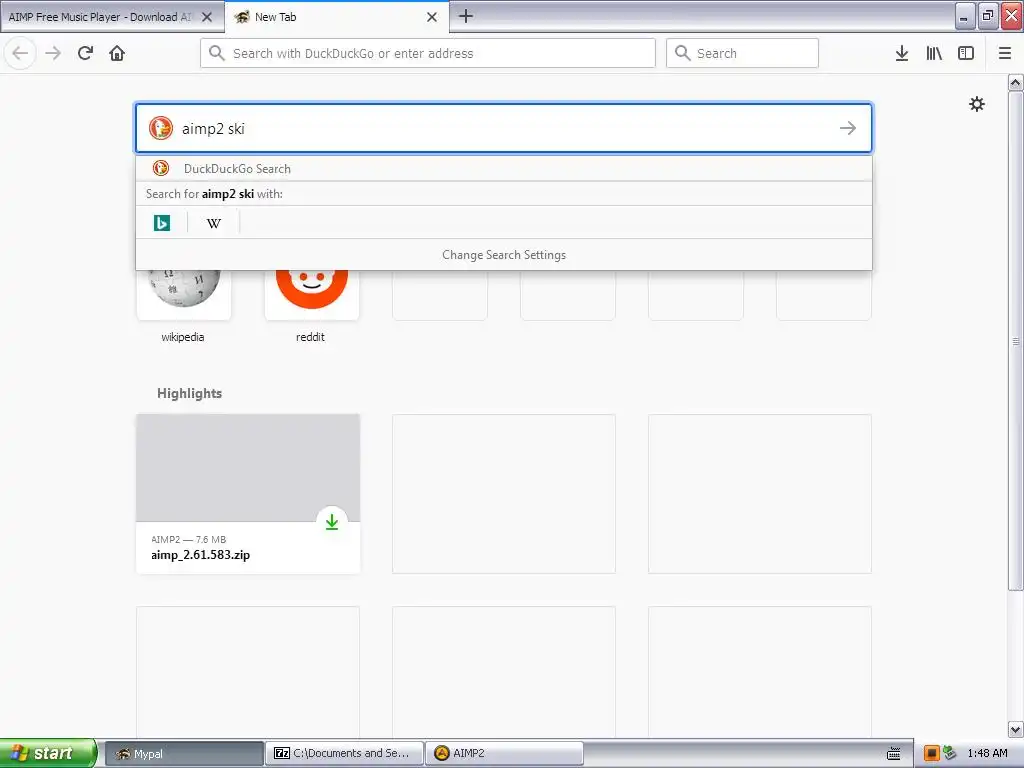
Task: Click the wikipedia tile label
Action: pos(183,337)
